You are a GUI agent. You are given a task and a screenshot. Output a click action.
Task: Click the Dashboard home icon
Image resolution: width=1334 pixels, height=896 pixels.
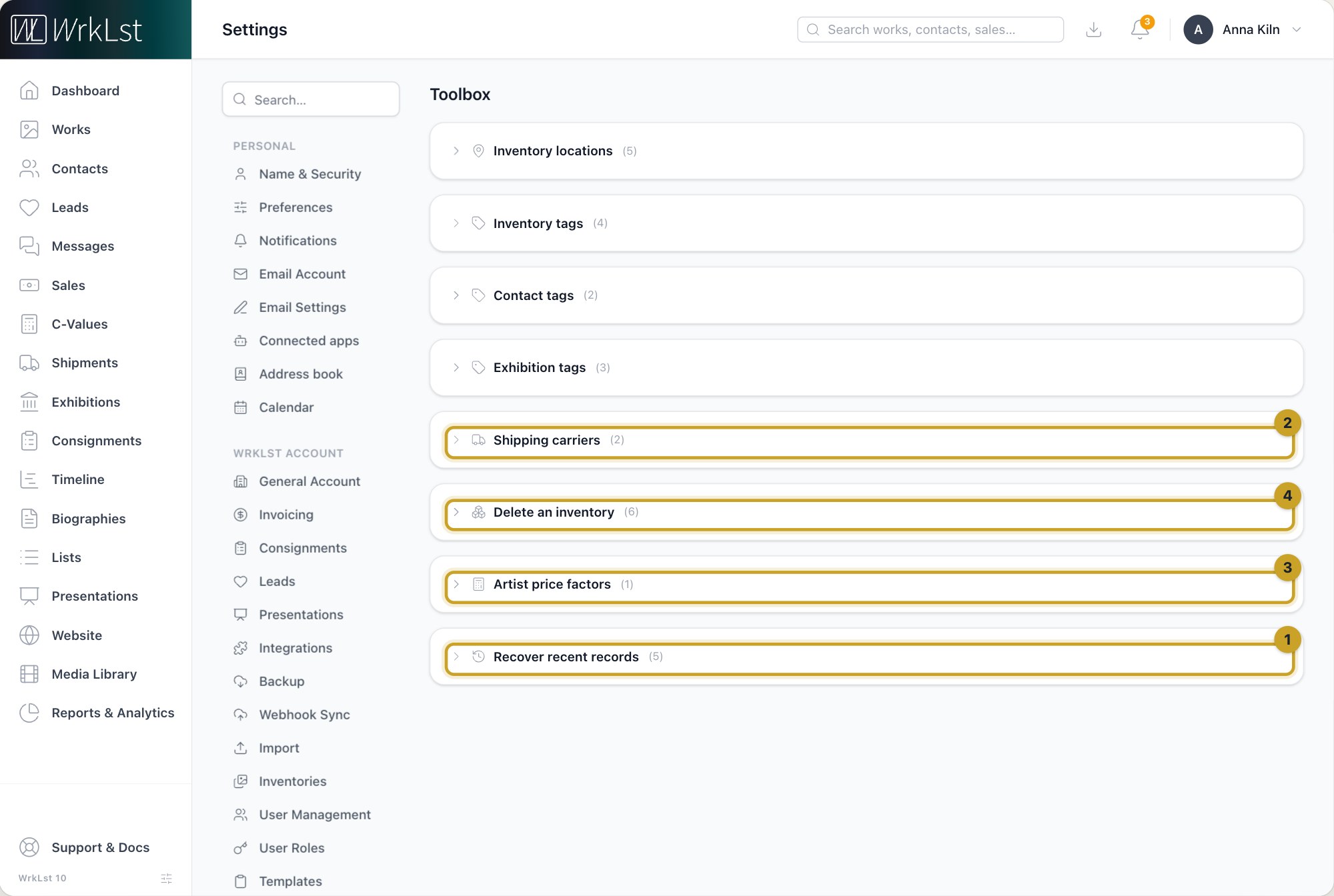point(29,91)
